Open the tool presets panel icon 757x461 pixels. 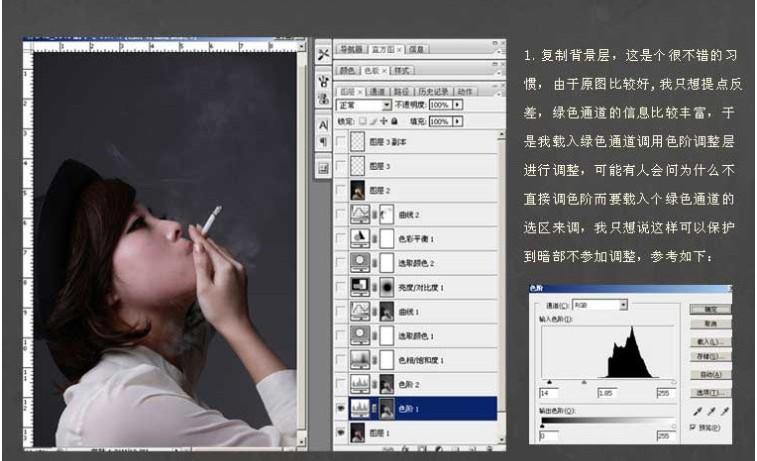click(x=323, y=55)
